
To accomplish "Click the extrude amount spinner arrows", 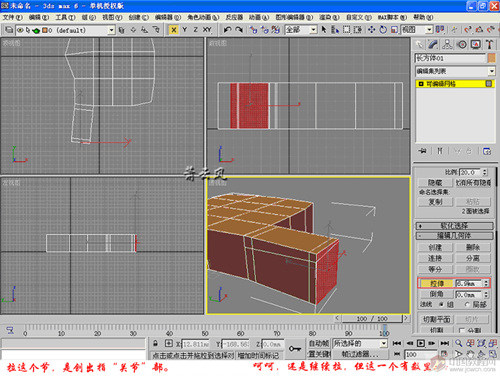I will 486,283.
